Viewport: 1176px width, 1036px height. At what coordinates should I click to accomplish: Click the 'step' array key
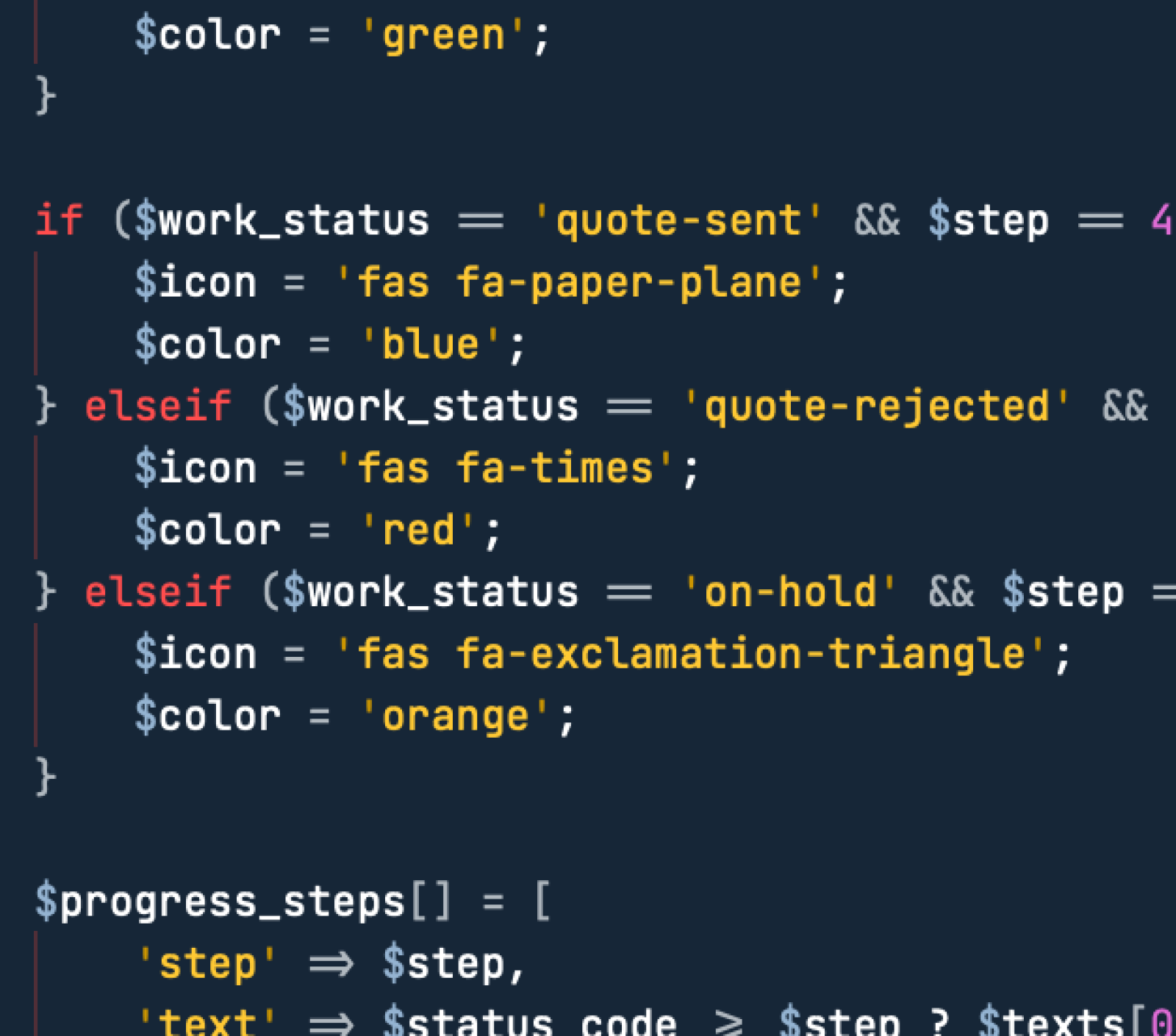pyautogui.click(x=207, y=964)
